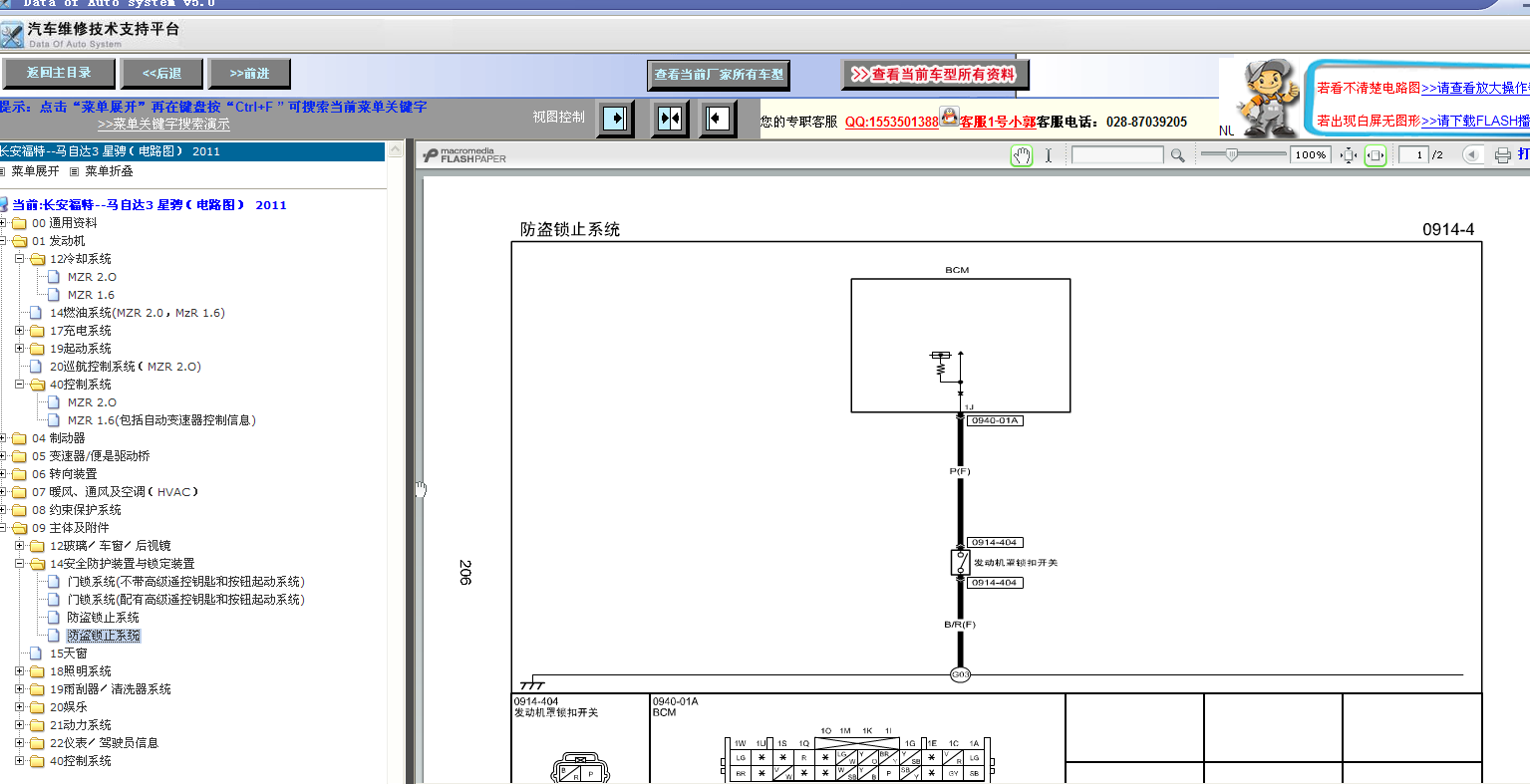Image resolution: width=1530 pixels, height=784 pixels.
Task: Select the FlashPaper hand pan tool
Action: pos(1022,155)
